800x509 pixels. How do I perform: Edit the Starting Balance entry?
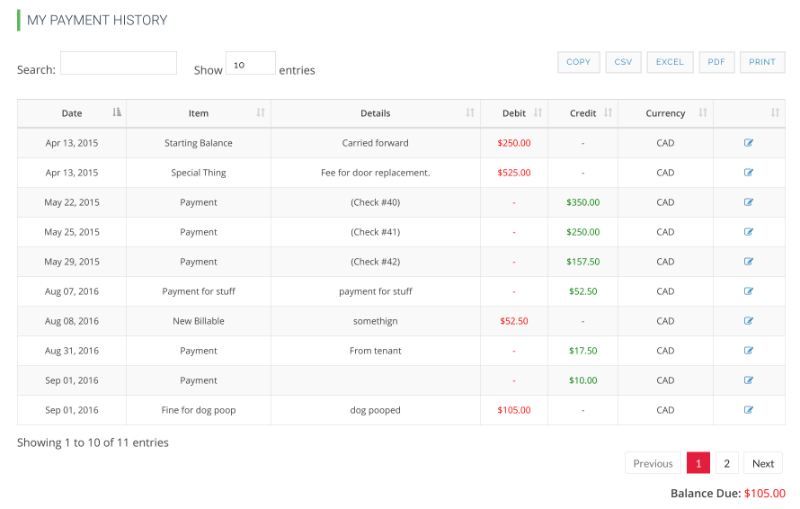coord(748,143)
